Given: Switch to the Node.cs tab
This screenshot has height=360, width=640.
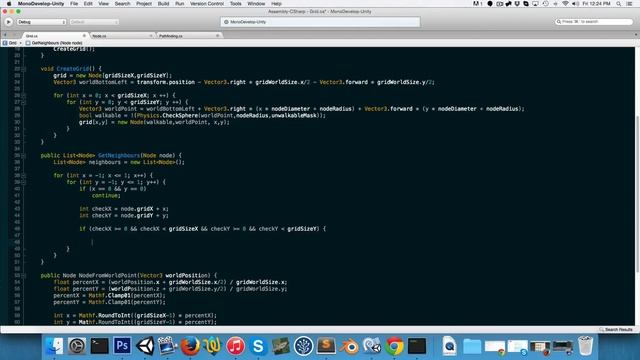Looking at the screenshot, I should (122, 36).
